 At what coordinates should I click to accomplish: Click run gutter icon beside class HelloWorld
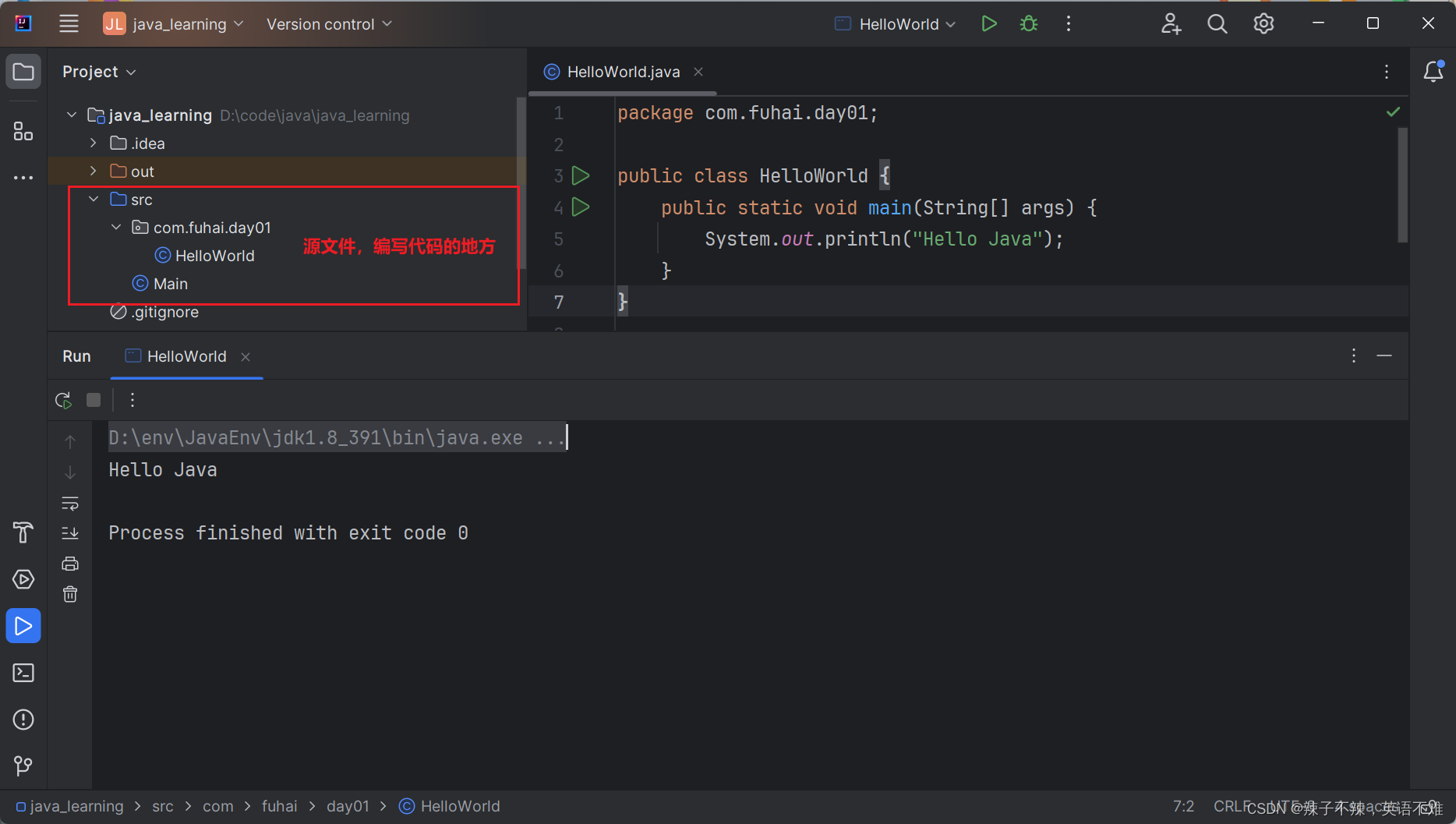[x=581, y=175]
